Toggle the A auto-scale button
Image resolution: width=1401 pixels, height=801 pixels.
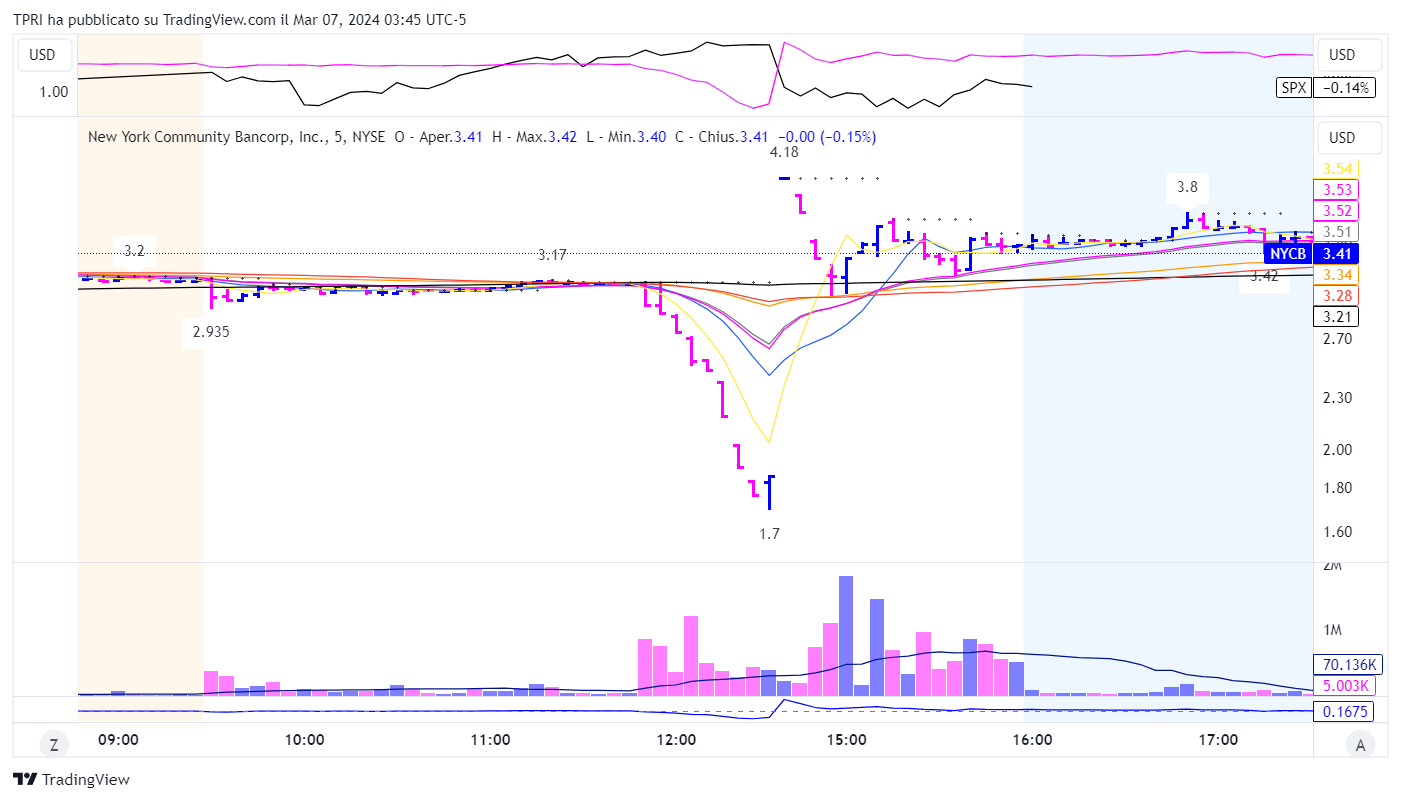click(1357, 743)
